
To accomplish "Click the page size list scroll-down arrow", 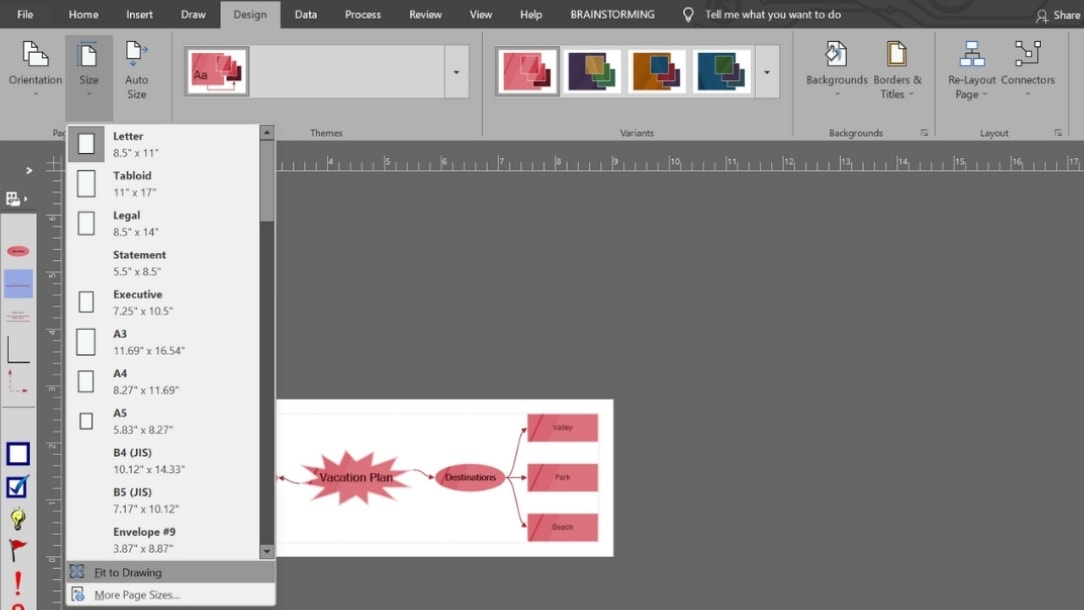I will click(x=267, y=552).
